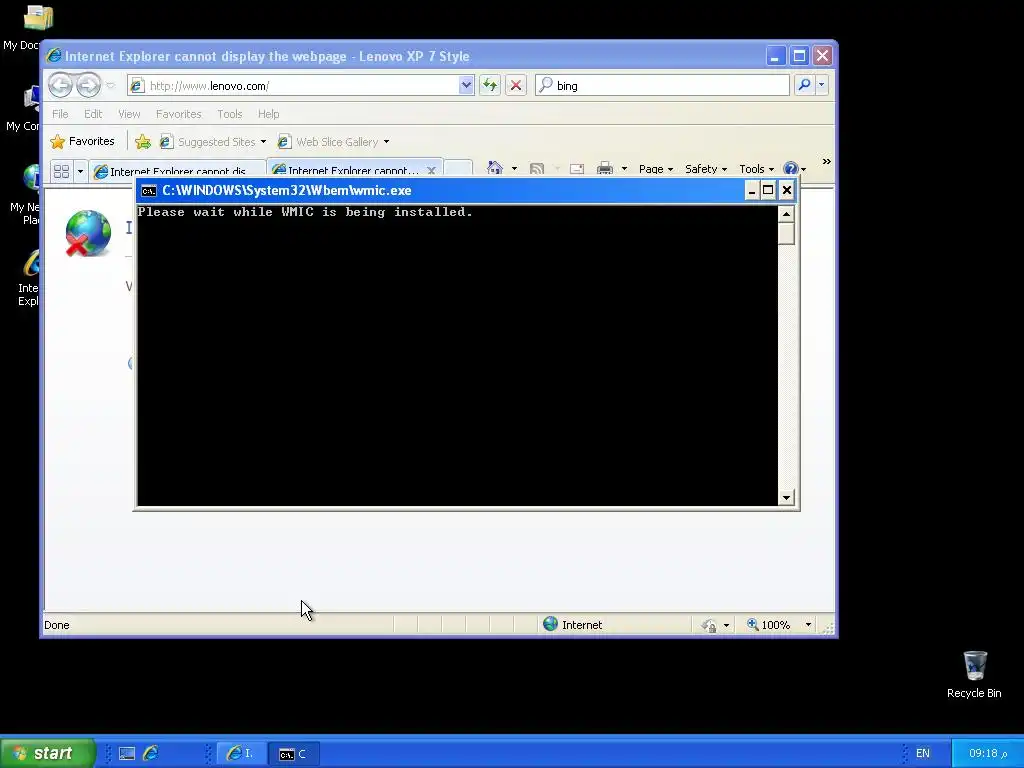Click the RSS feeds icon

coord(537,168)
